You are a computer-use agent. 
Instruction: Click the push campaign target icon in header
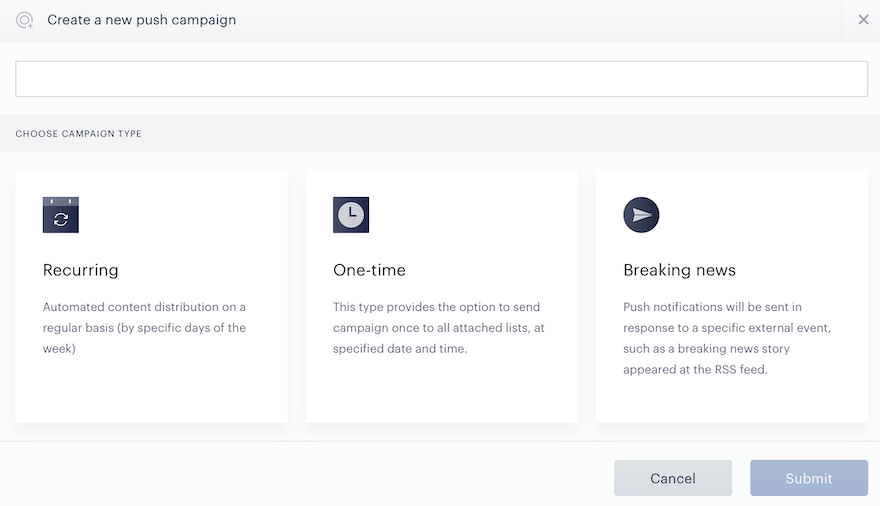coord(24,20)
